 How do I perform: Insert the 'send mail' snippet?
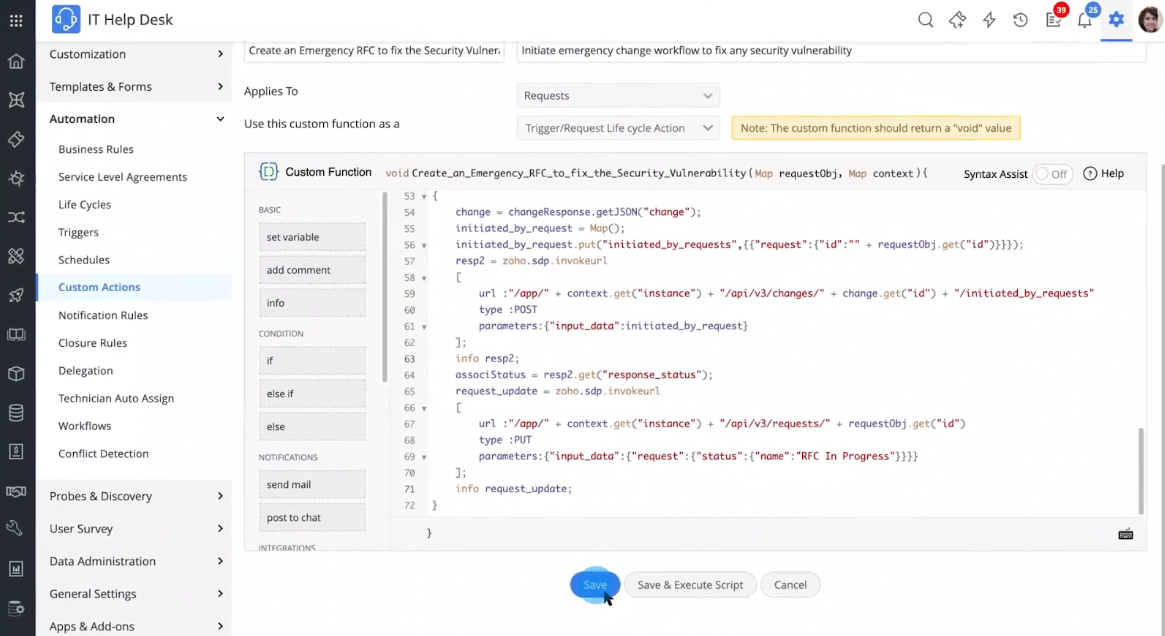pyautogui.click(x=312, y=484)
